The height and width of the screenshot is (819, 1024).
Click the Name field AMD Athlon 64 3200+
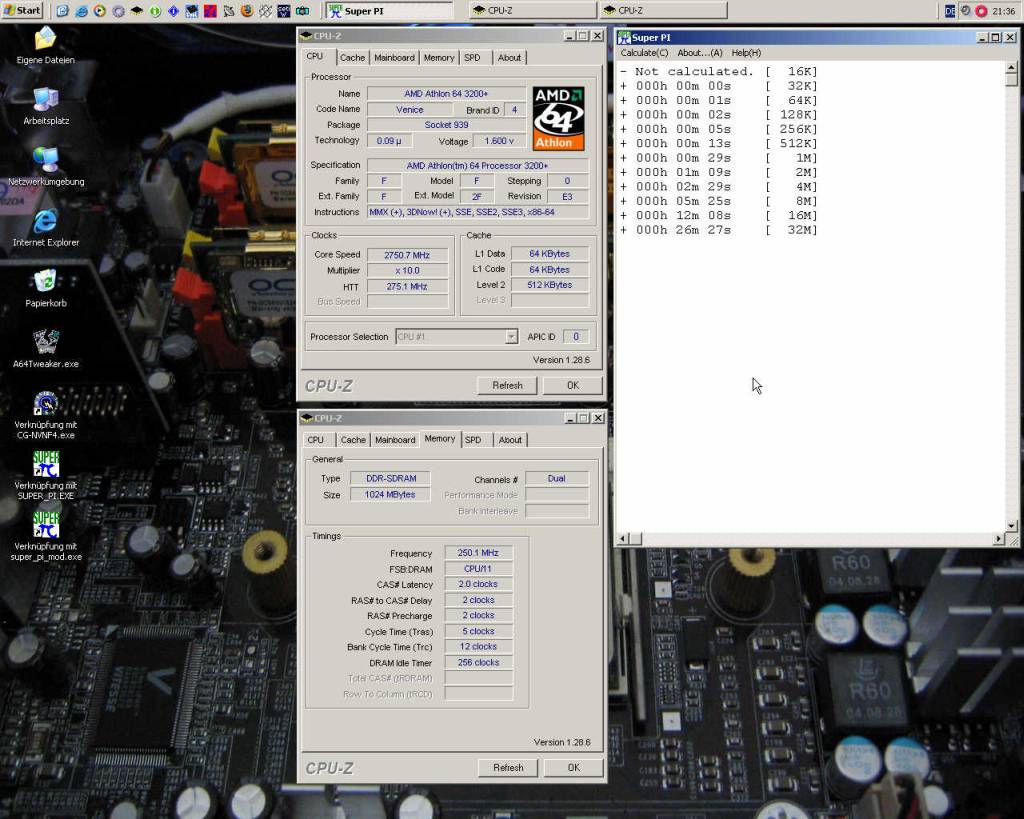(x=446, y=93)
